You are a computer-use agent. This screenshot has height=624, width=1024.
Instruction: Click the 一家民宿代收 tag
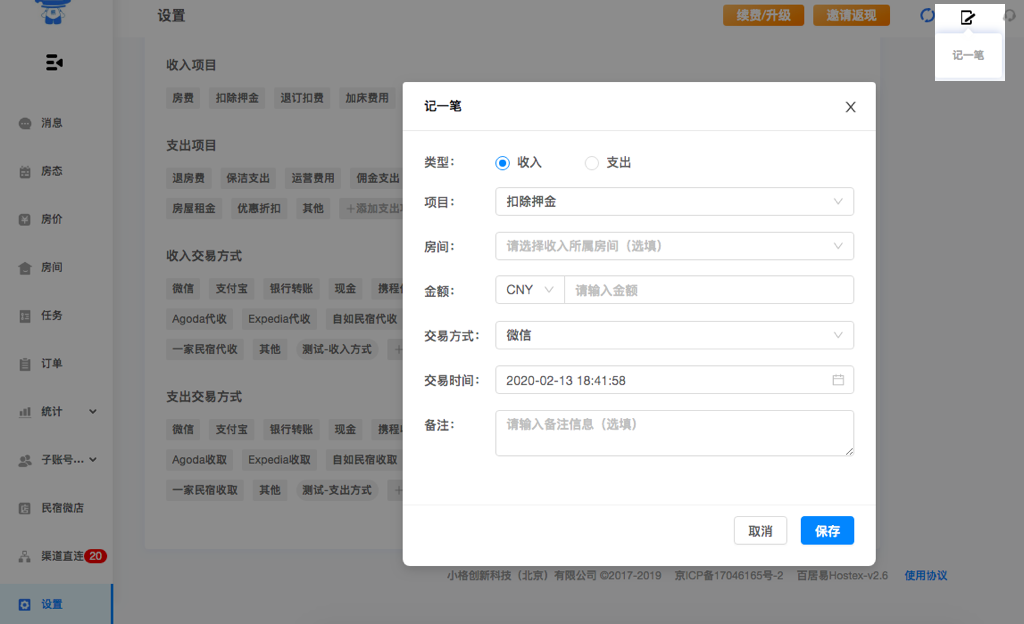pyautogui.click(x=205, y=349)
